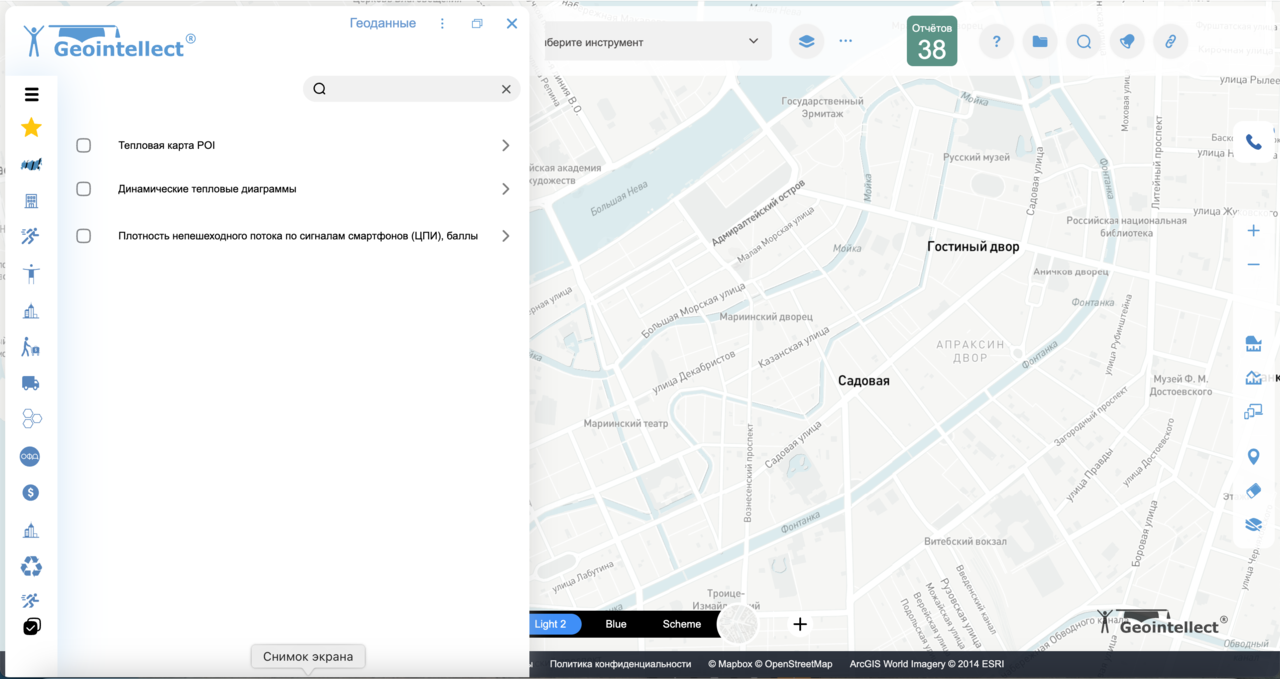Click the phone call icon

coord(1253,143)
